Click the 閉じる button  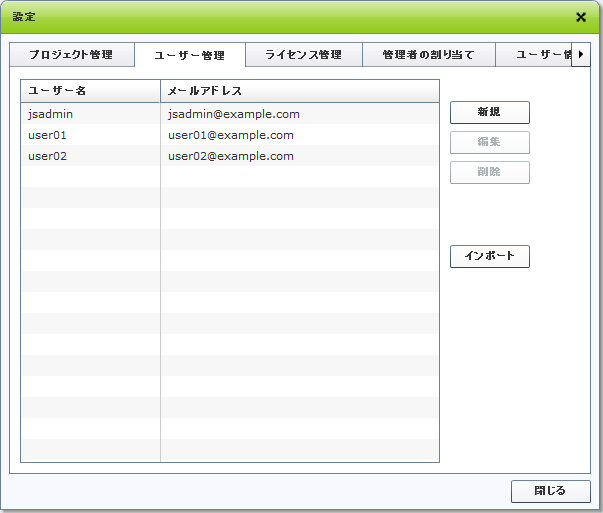[550, 491]
